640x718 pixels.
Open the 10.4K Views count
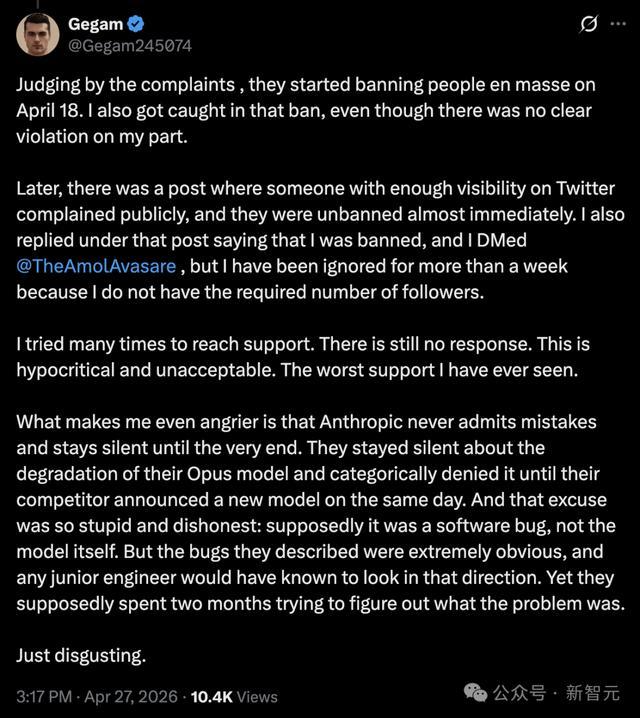(x=235, y=696)
